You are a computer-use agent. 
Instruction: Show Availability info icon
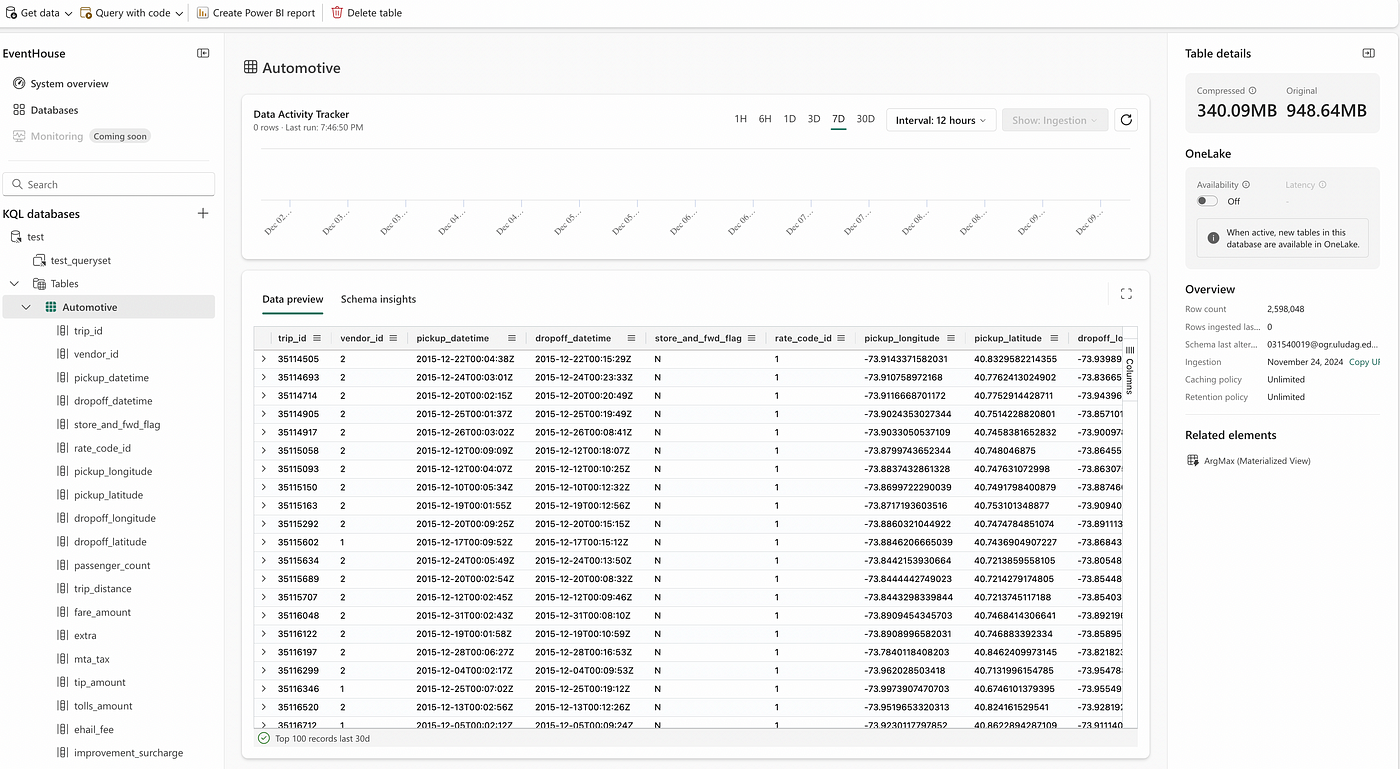point(1246,185)
